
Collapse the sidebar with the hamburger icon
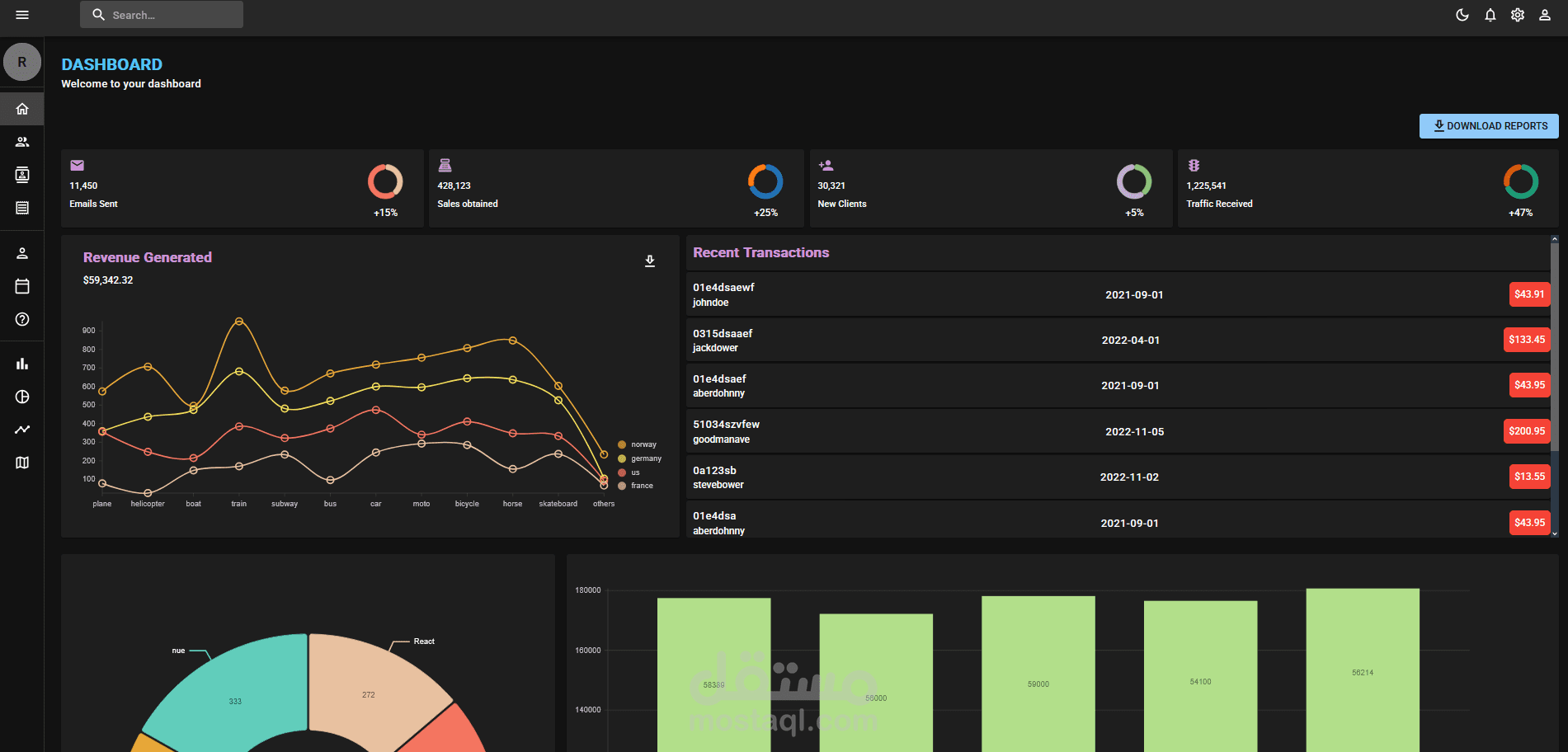tap(21, 14)
